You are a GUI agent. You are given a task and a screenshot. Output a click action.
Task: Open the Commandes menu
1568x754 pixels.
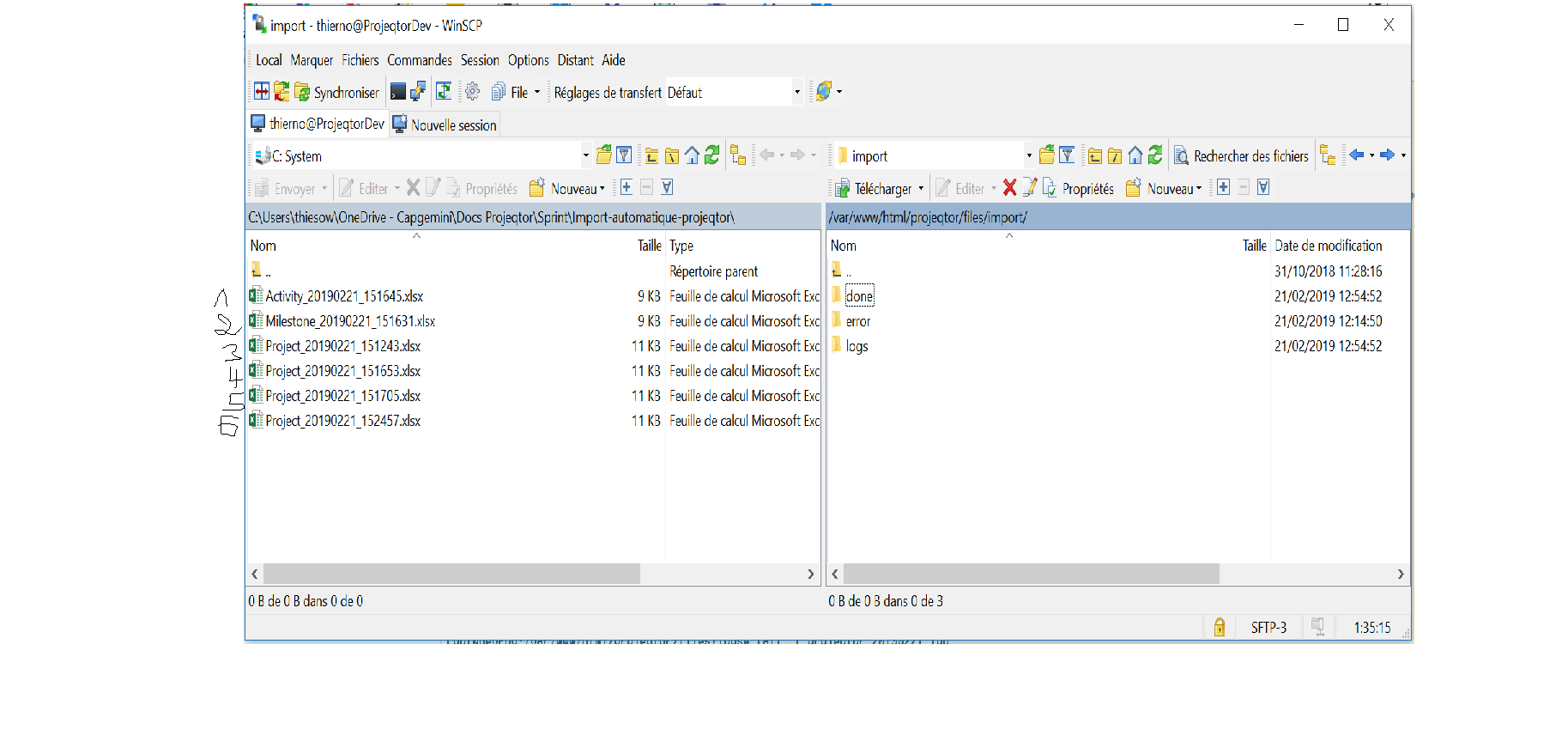pyautogui.click(x=419, y=60)
